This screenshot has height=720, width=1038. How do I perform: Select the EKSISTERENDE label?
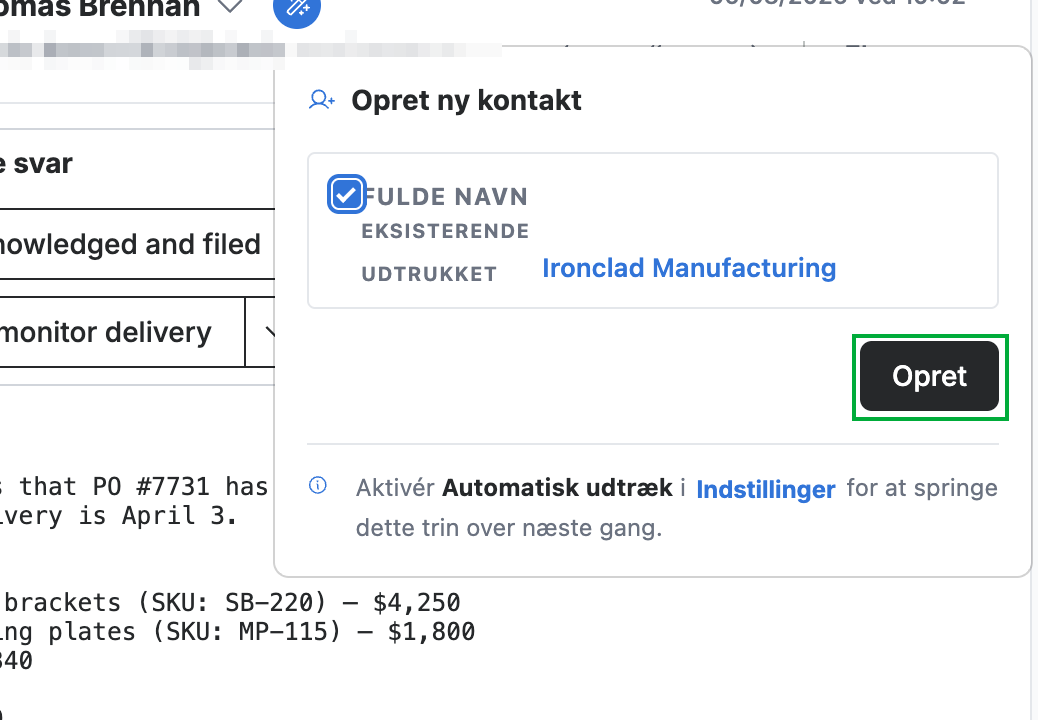pyautogui.click(x=446, y=231)
